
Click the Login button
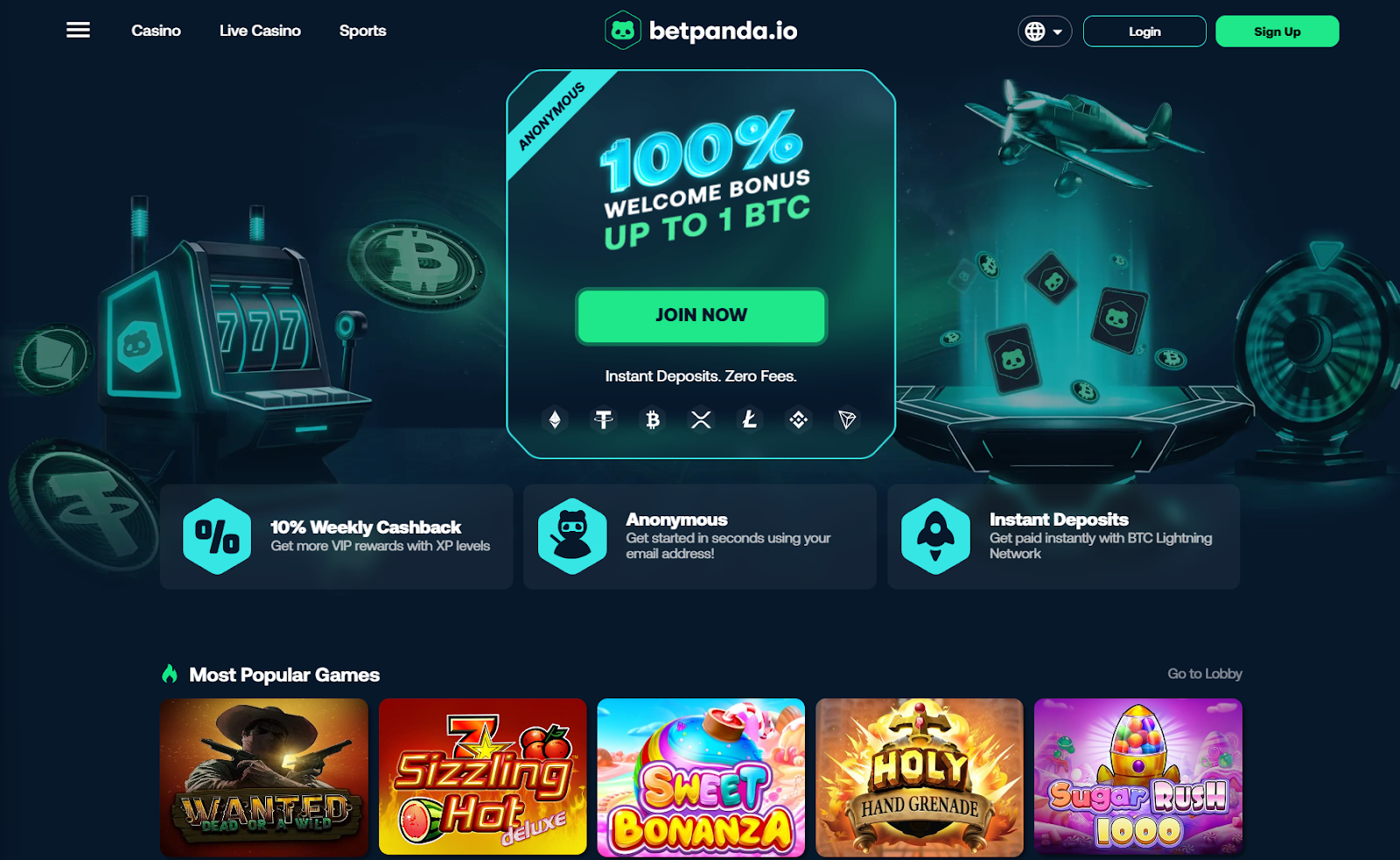click(x=1144, y=31)
